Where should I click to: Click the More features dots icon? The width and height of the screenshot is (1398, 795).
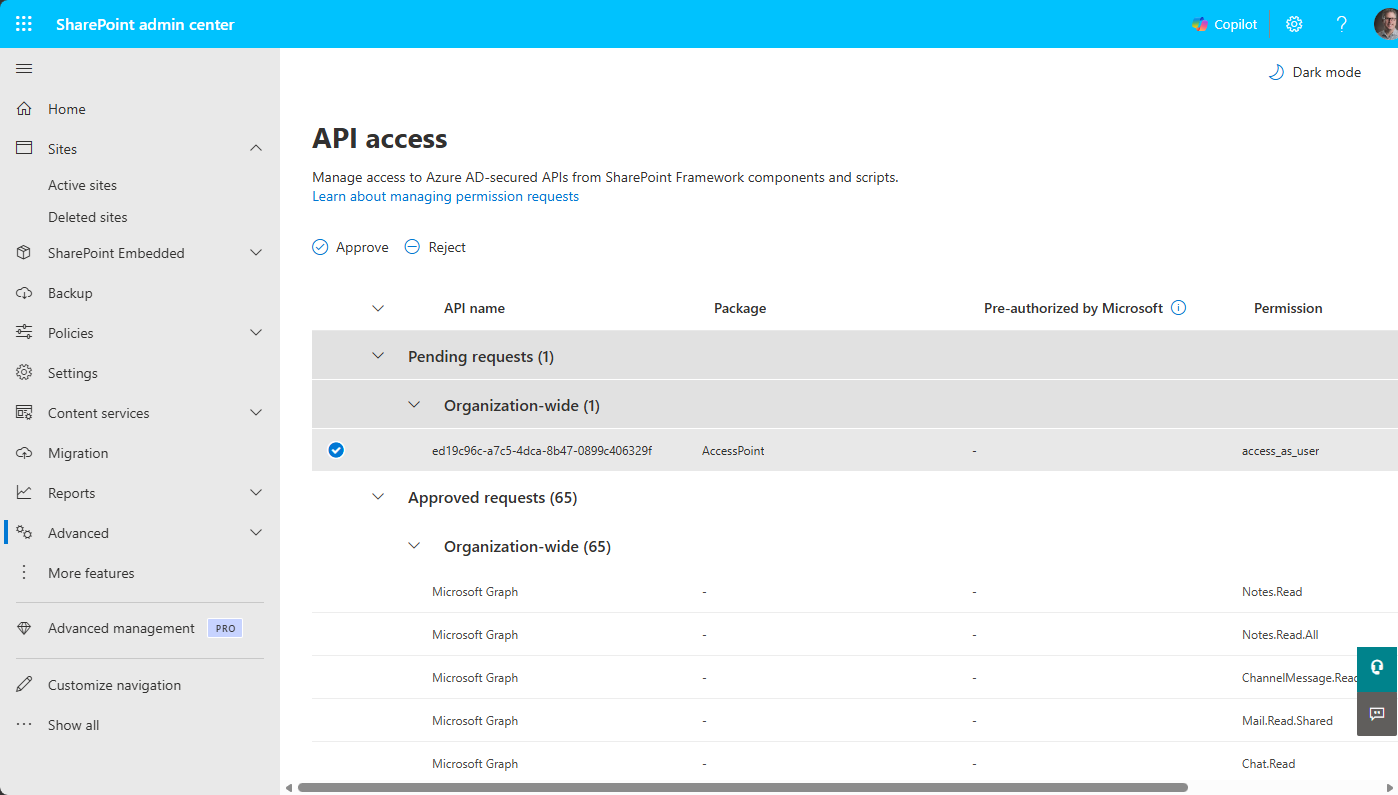(25, 573)
